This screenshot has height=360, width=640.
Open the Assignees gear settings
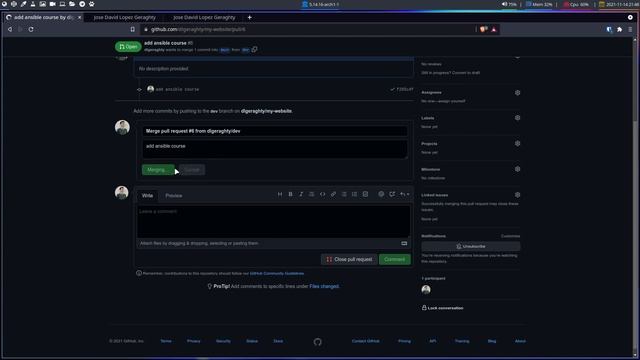click(x=517, y=93)
